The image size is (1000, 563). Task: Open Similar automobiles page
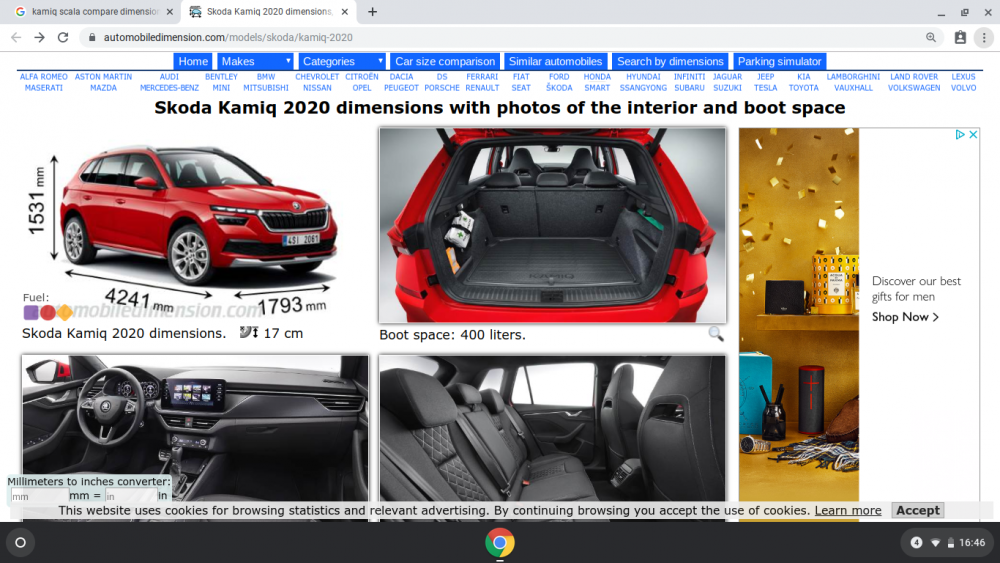tap(555, 61)
